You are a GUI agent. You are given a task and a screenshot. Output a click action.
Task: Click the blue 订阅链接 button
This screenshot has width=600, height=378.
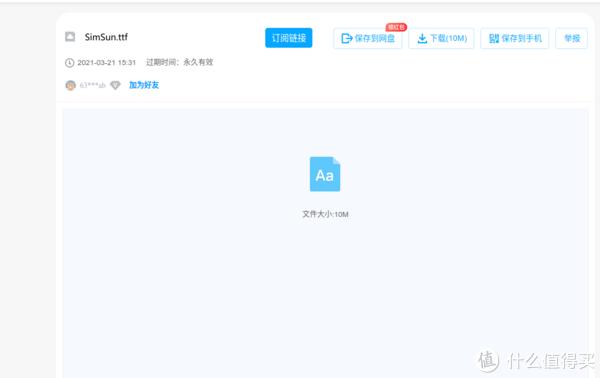pos(289,38)
